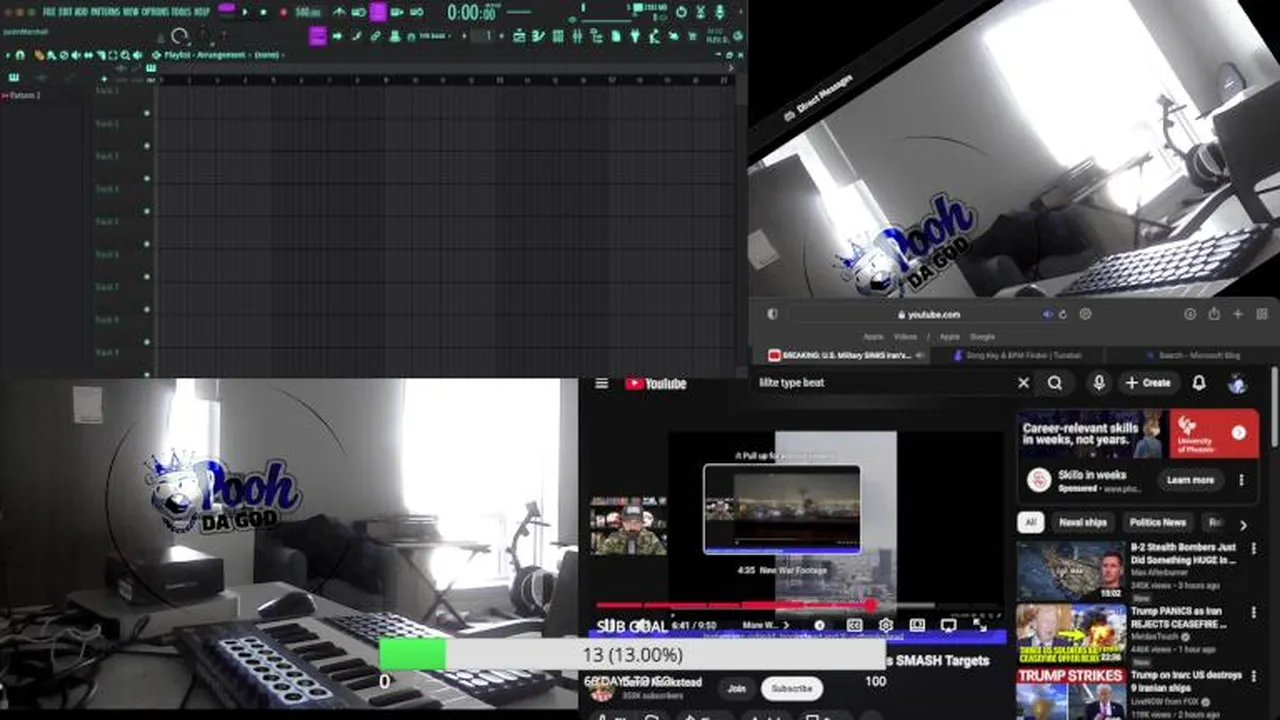This screenshot has width=1280, height=720.
Task: Click the YouTube Create button
Action: tap(1147, 382)
